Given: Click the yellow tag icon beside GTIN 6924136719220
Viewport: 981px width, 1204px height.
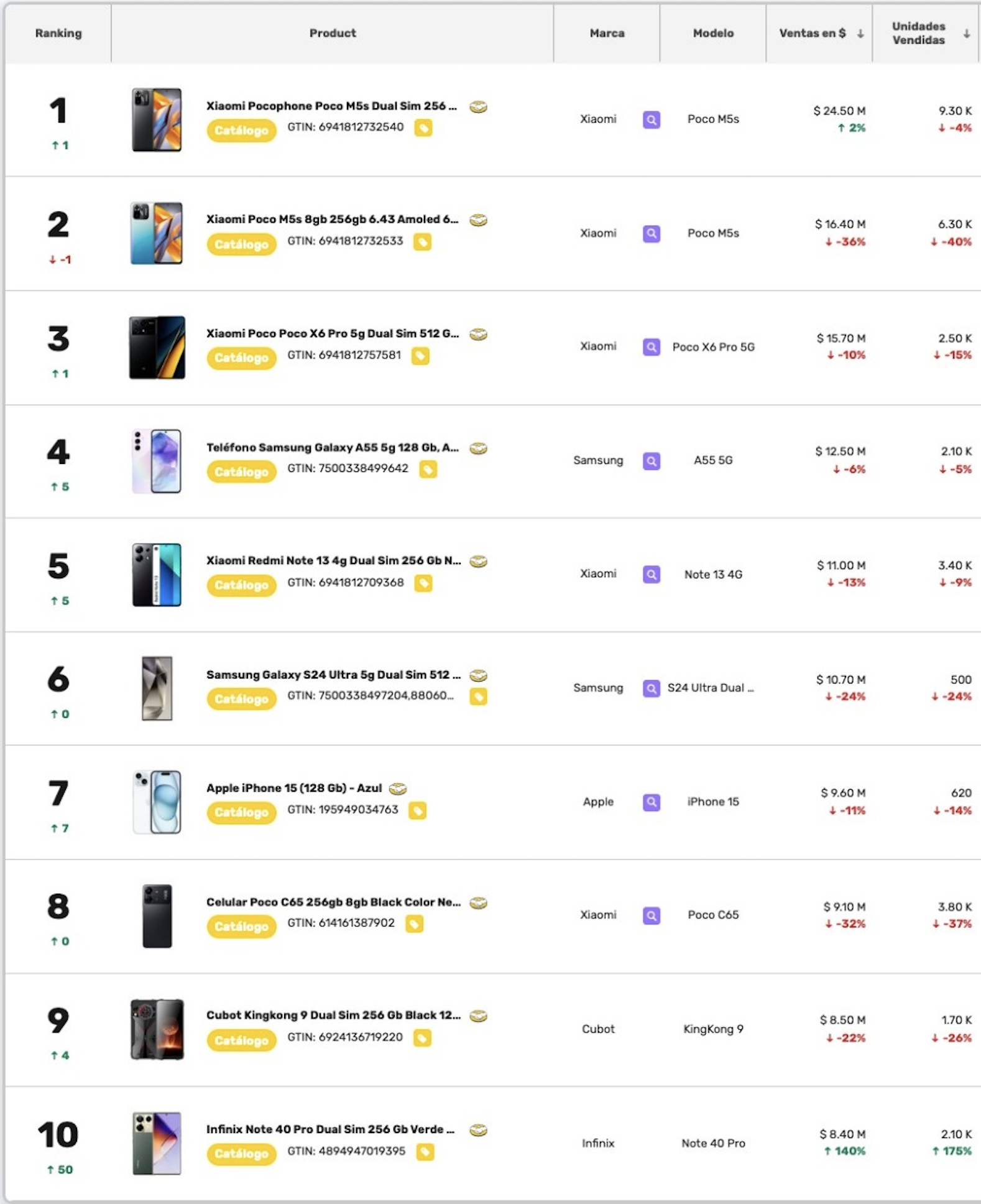Looking at the screenshot, I should click(422, 1038).
